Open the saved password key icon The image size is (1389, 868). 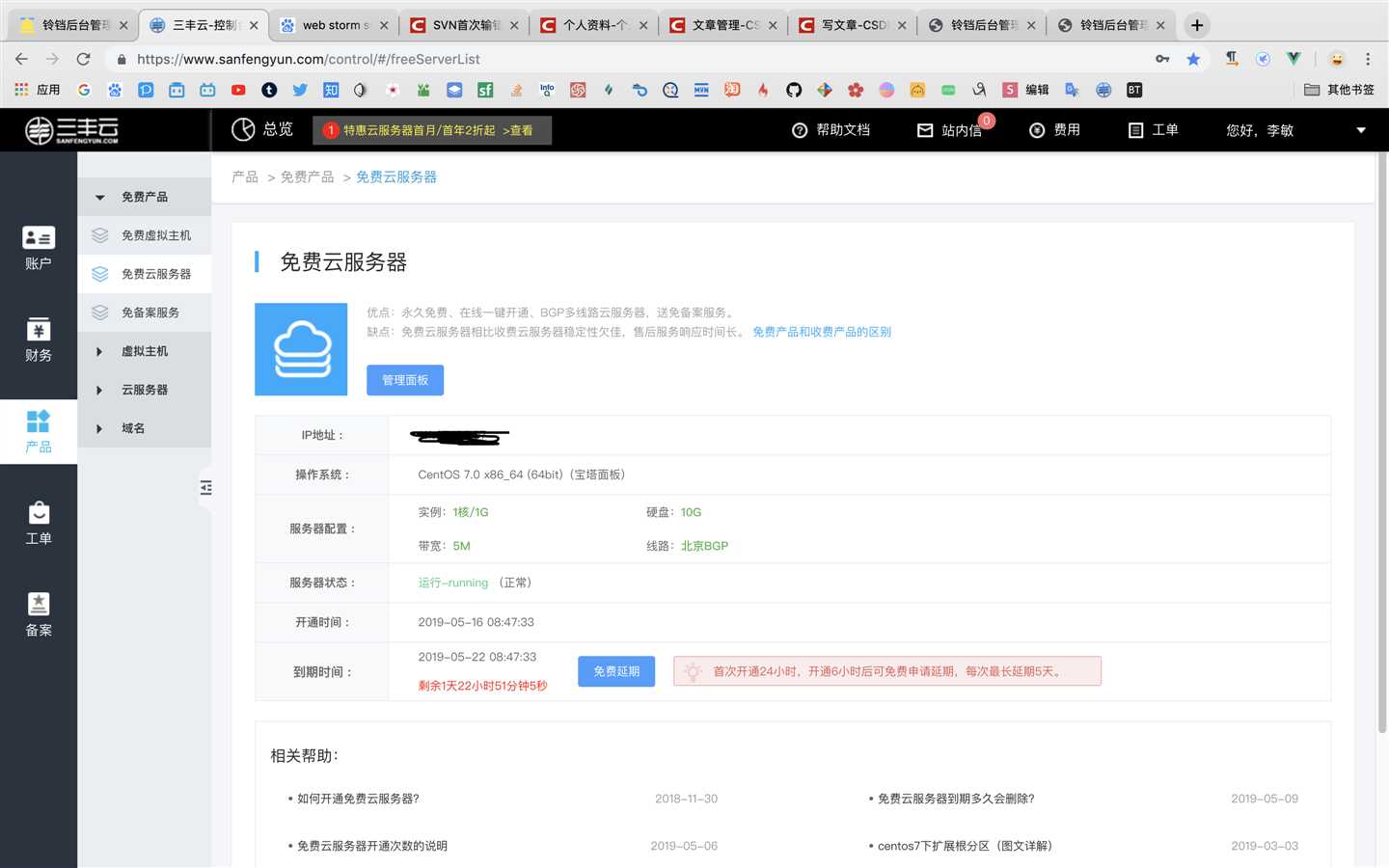click(x=1162, y=59)
